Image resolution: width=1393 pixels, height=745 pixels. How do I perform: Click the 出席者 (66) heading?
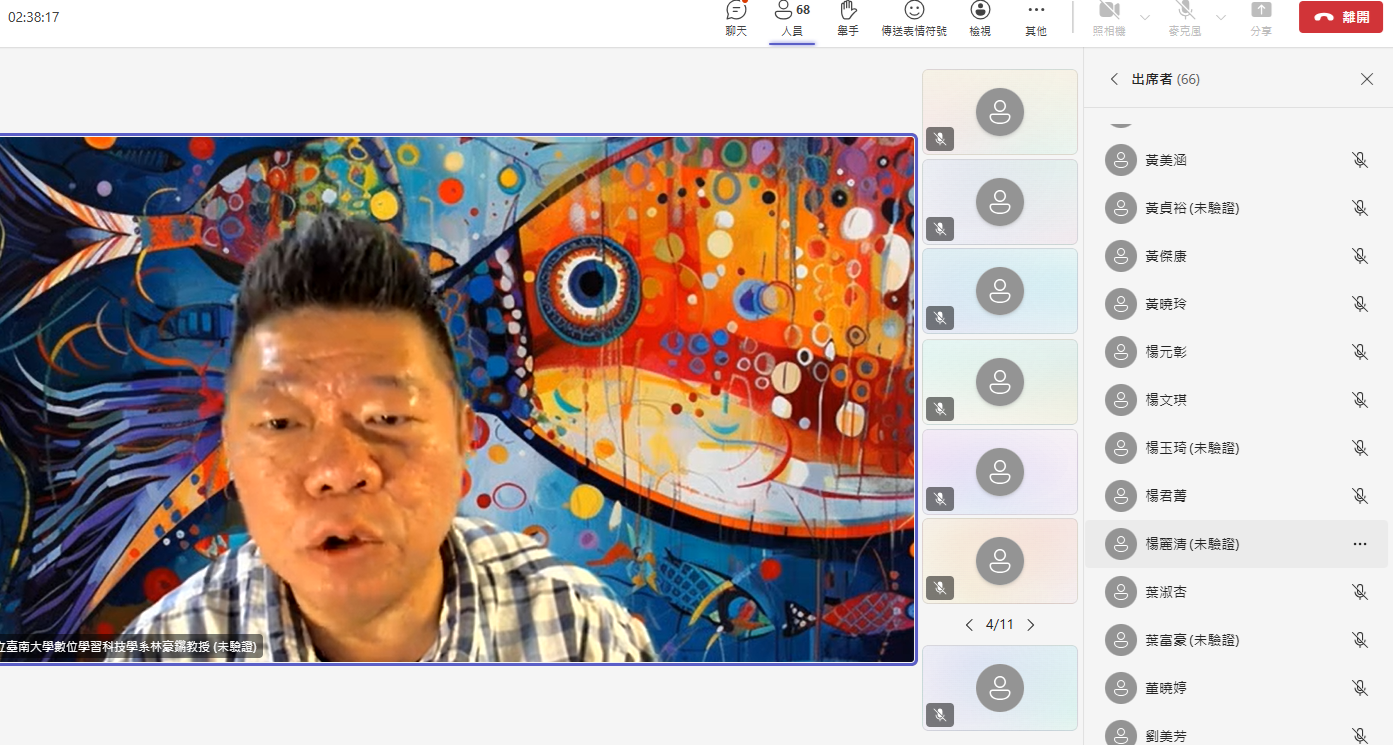tap(1166, 79)
